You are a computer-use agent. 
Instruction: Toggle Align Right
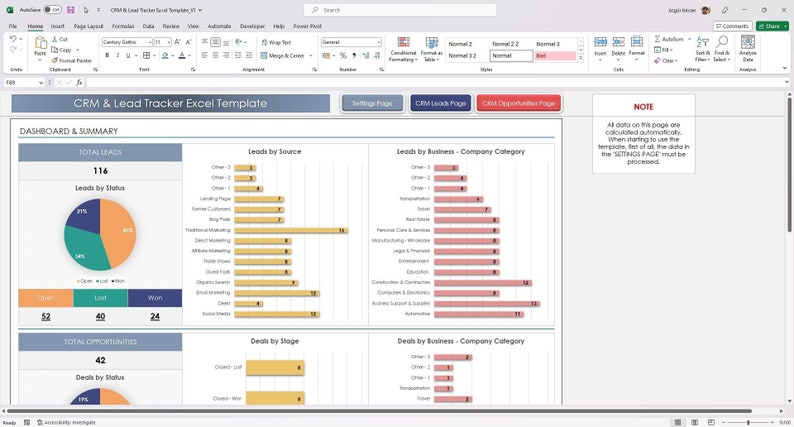pos(226,55)
